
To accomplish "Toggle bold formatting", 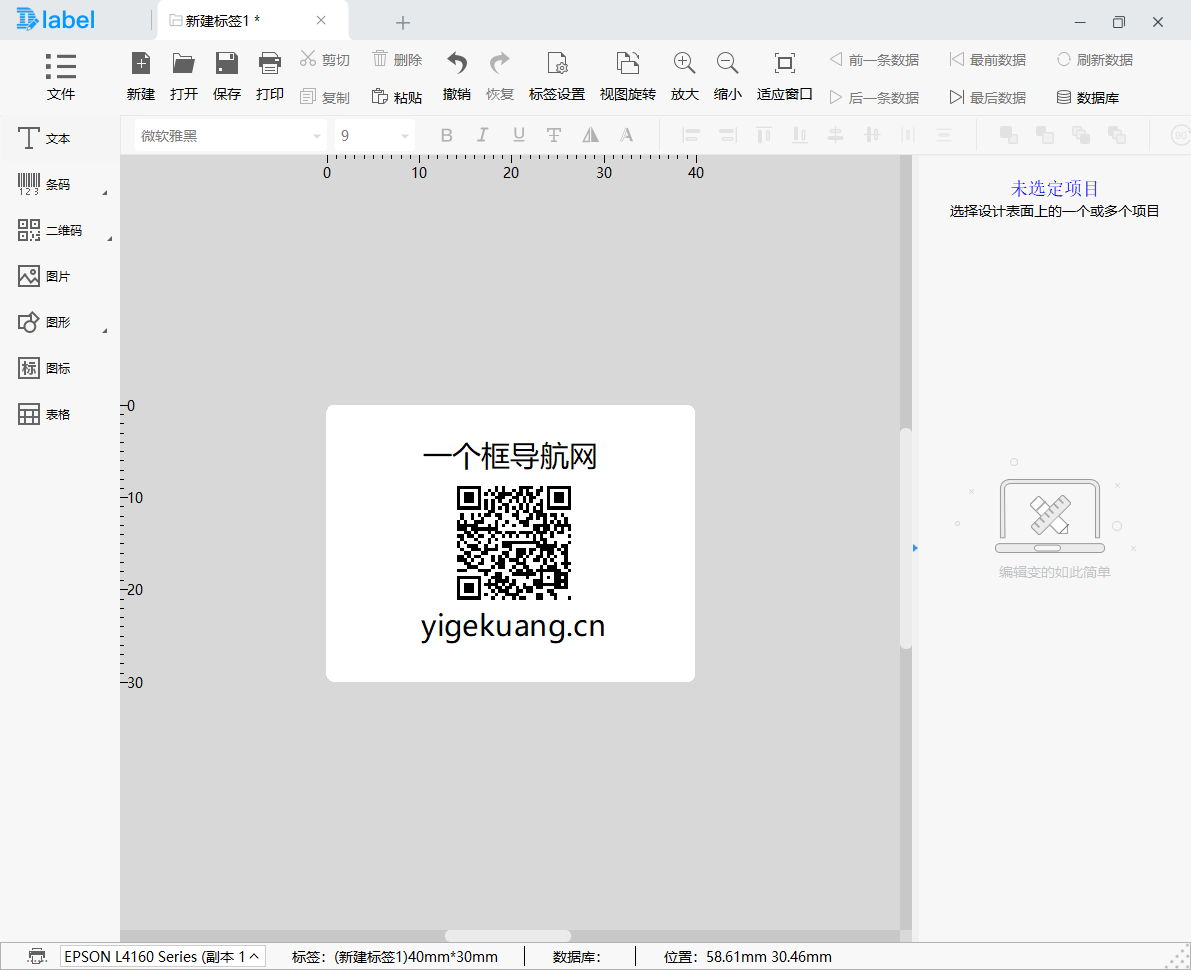I will 447,135.
